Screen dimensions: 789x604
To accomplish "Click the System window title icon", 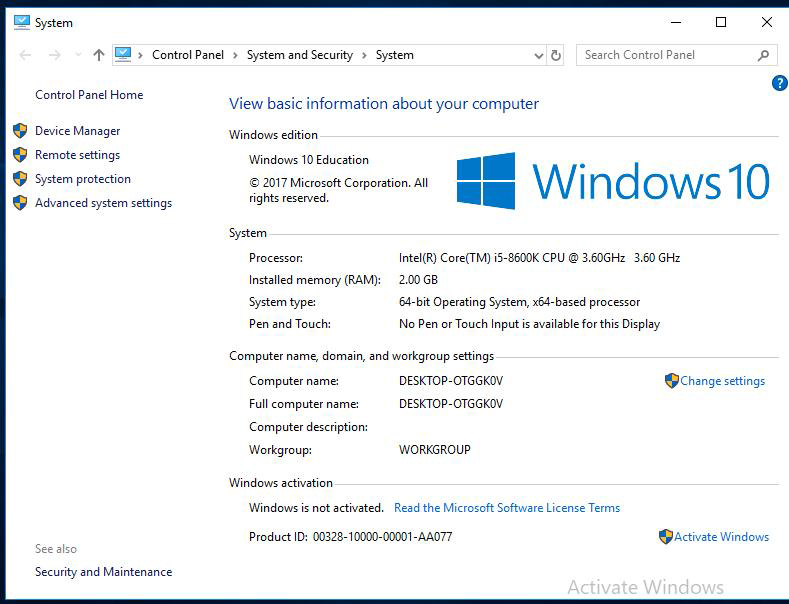I will (x=22, y=23).
